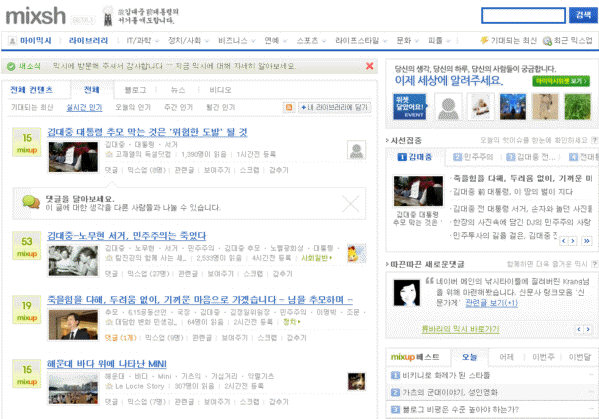Click the blue 검색 search button
The image size is (599, 419).
click(x=583, y=15)
